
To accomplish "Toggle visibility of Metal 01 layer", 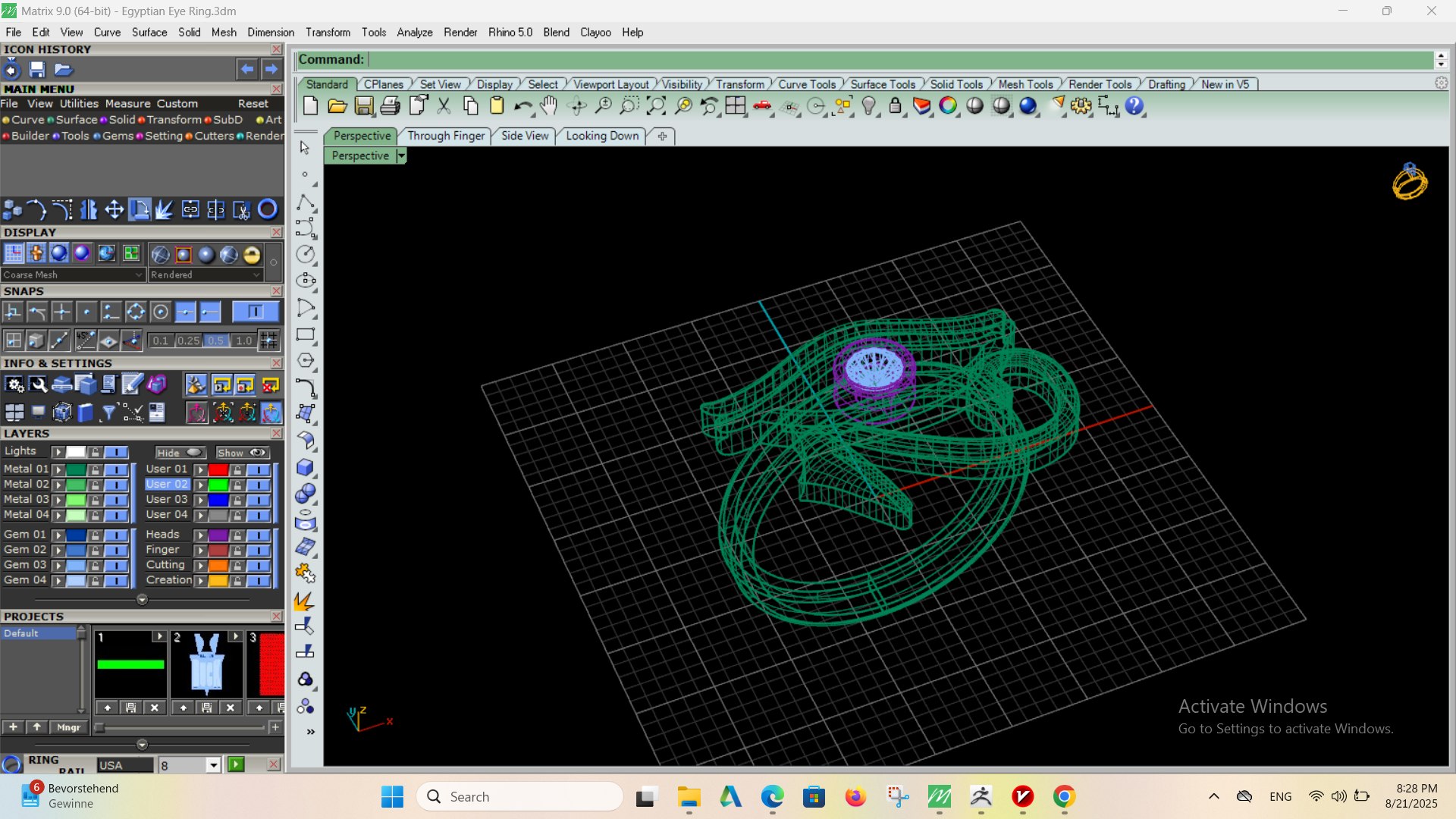I will coord(116,469).
